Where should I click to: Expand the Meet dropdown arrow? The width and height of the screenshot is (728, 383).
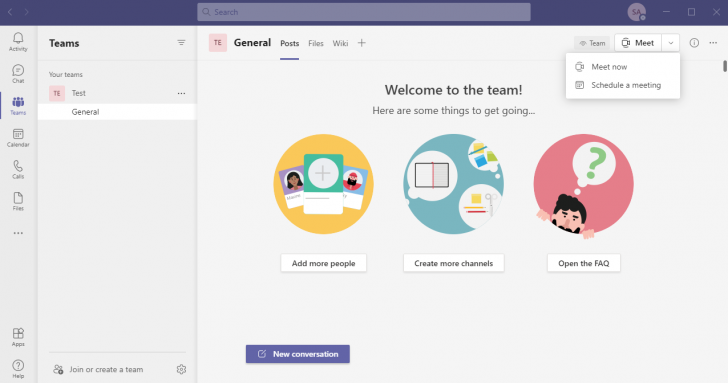pyautogui.click(x=670, y=43)
